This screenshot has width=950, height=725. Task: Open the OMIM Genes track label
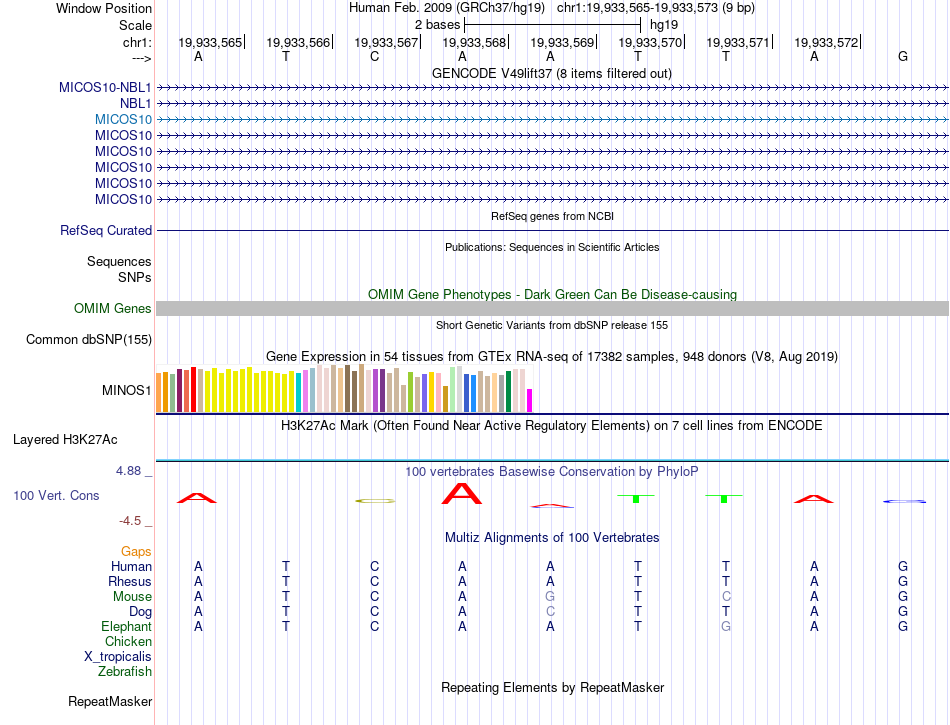coord(113,308)
